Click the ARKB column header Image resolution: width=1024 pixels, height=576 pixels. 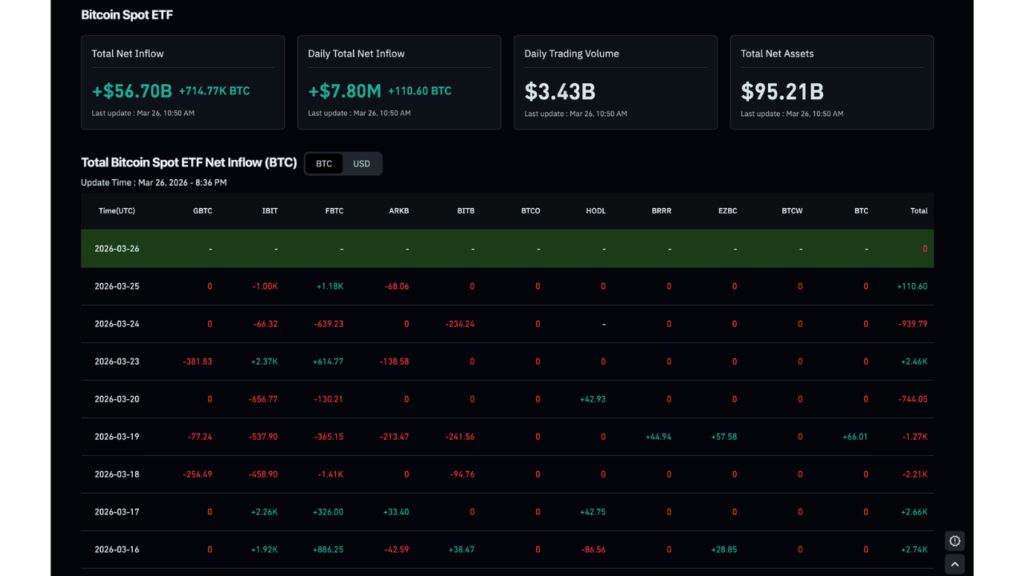coord(399,211)
